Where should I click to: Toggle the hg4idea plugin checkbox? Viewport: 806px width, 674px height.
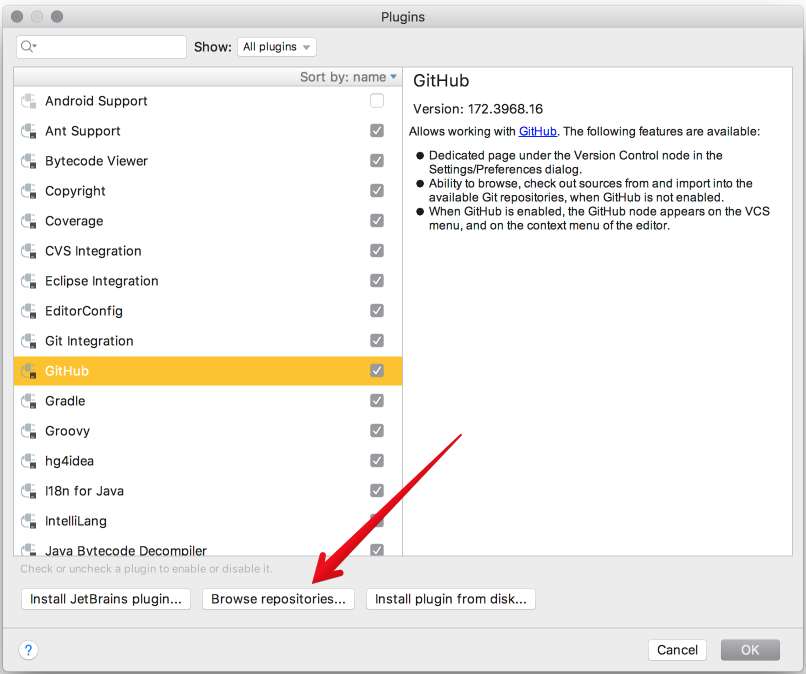(x=377, y=461)
